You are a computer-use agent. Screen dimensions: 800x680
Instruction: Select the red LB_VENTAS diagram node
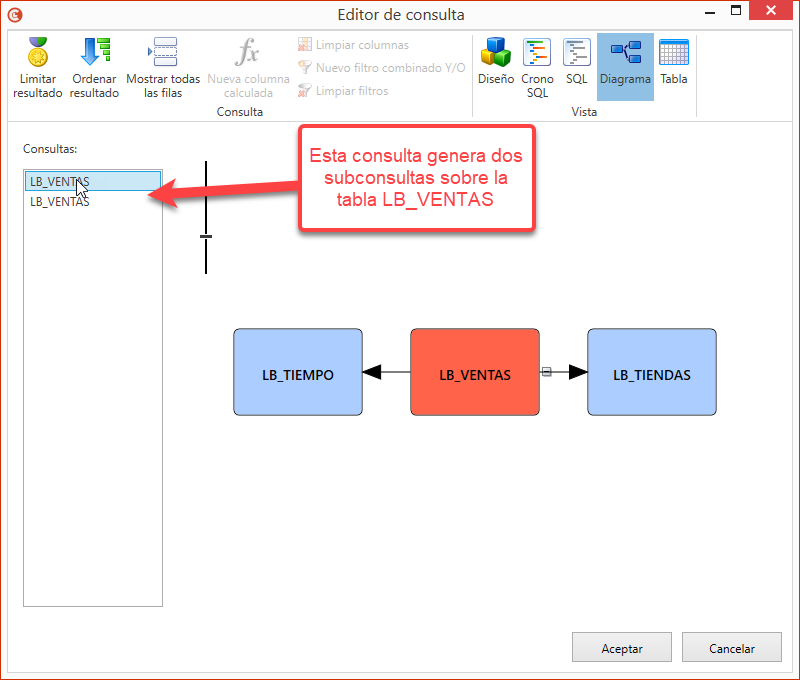click(x=474, y=372)
